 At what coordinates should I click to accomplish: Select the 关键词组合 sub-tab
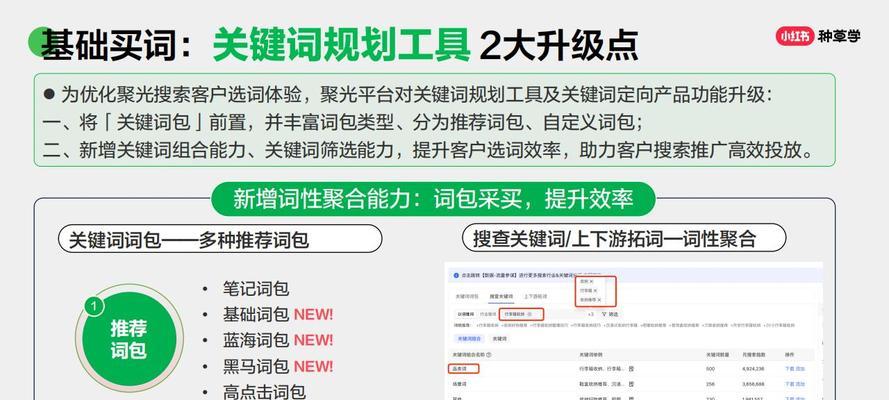(x=469, y=339)
